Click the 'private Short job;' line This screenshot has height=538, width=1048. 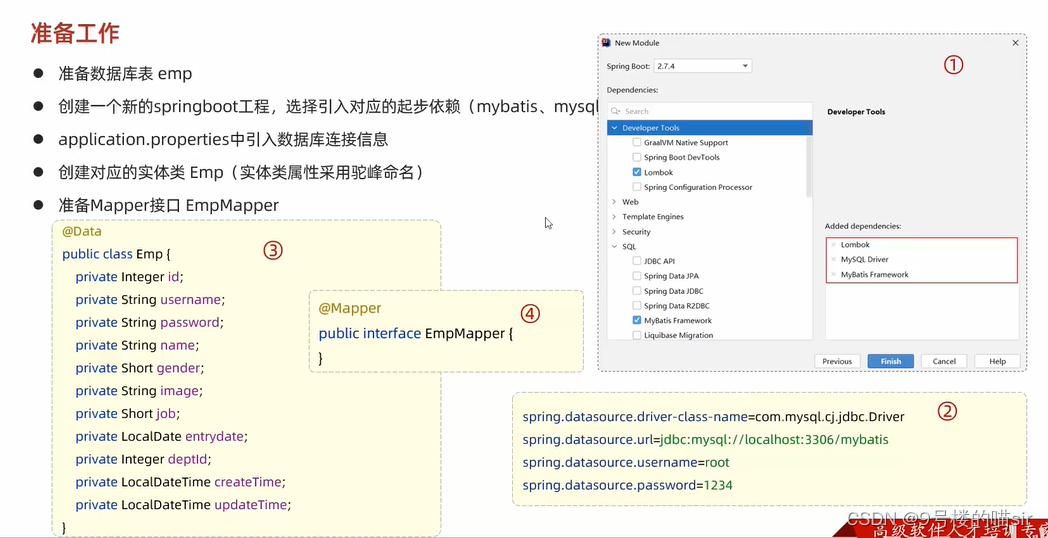pyautogui.click(x=128, y=414)
